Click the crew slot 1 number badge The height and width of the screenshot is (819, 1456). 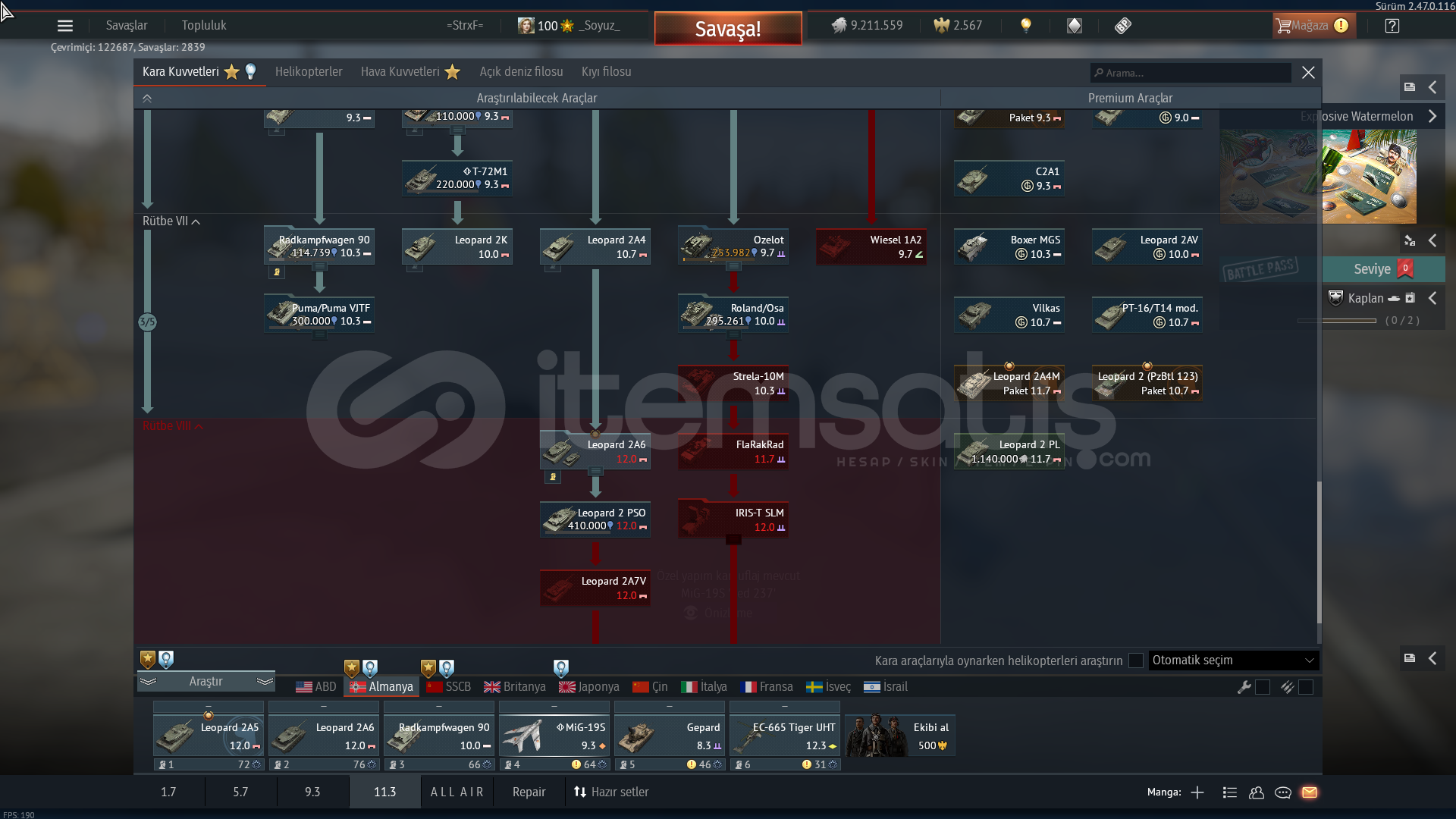pyautogui.click(x=166, y=764)
